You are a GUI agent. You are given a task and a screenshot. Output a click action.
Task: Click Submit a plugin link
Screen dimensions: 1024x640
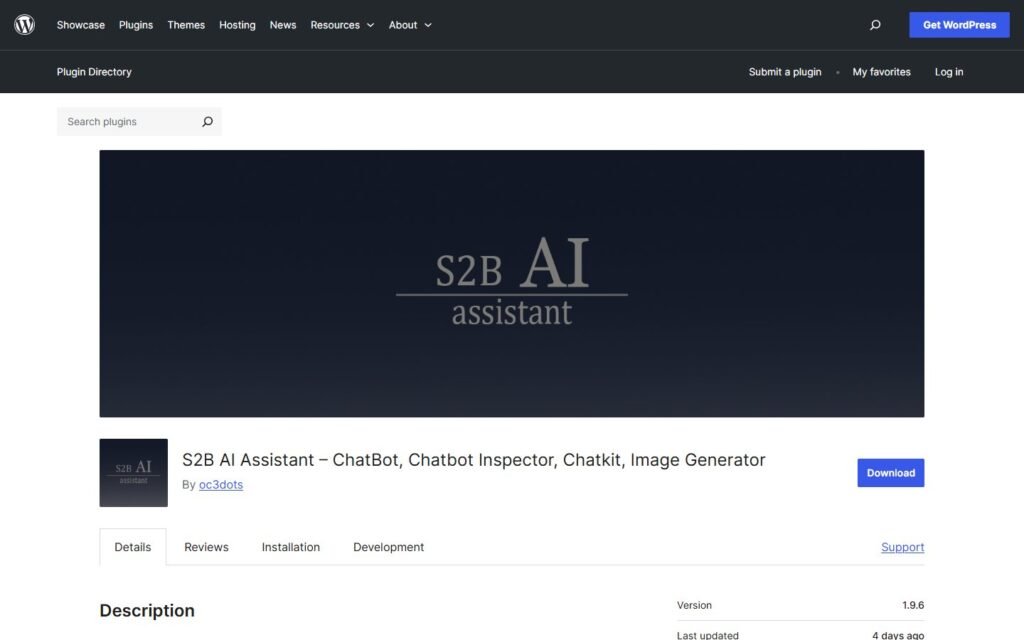[785, 72]
